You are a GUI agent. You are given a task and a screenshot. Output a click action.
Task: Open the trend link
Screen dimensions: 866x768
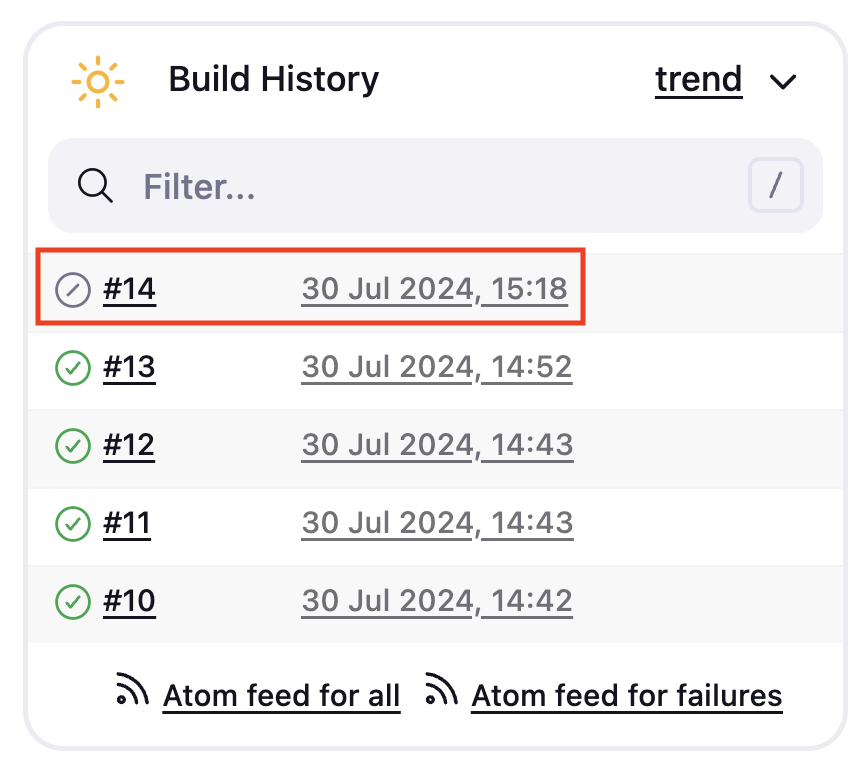click(699, 80)
